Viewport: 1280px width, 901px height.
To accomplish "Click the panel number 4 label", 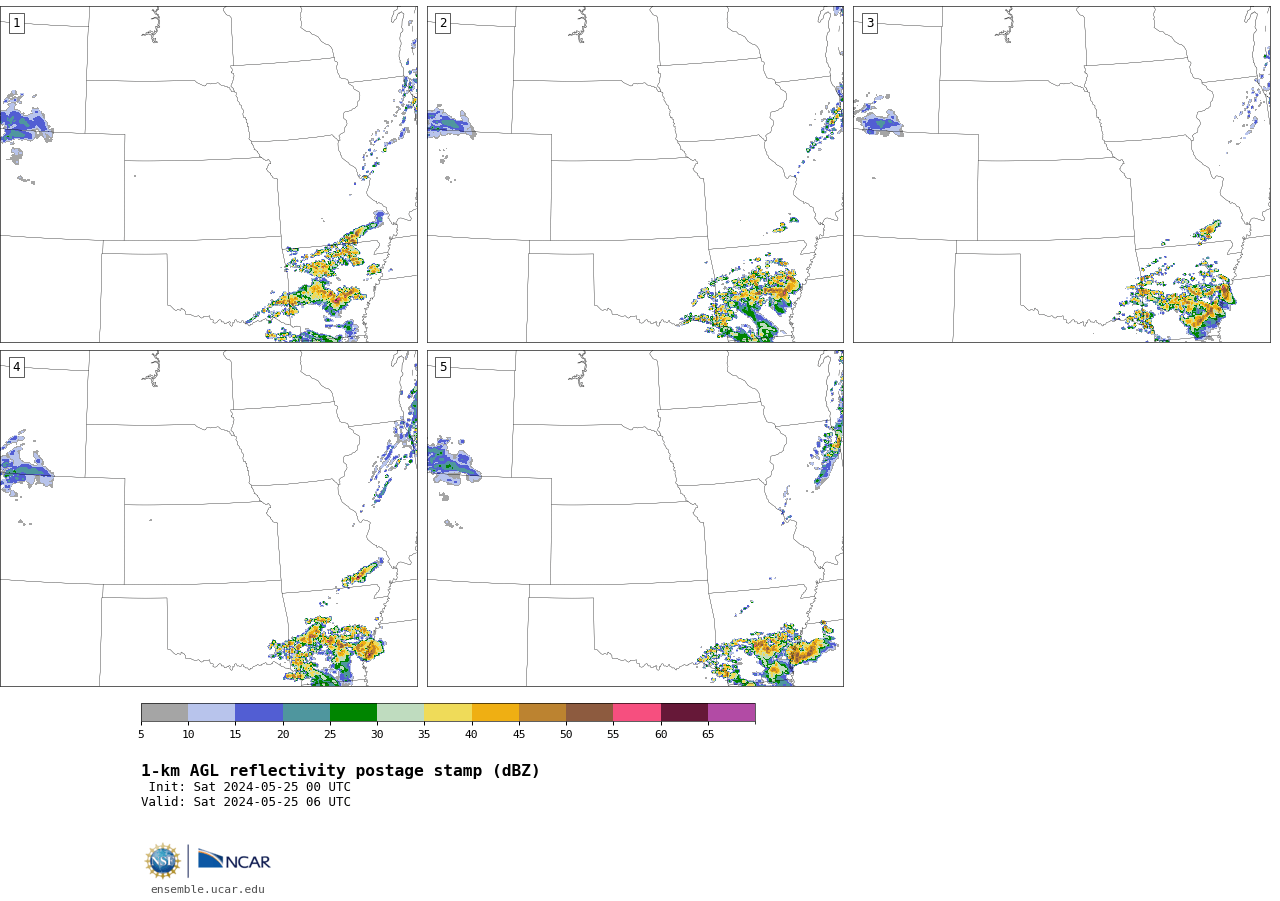I will click(16, 367).
